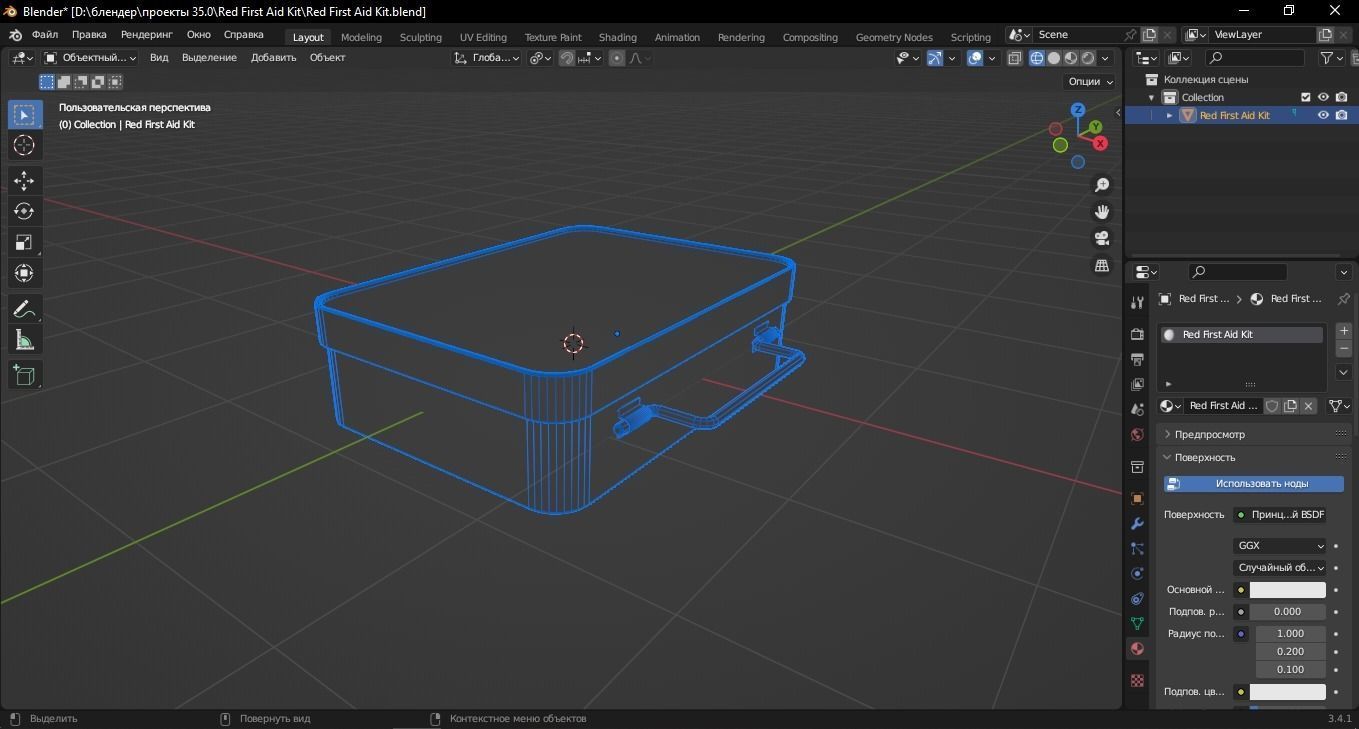Toggle show gizmos button
The width and height of the screenshot is (1359, 729).
[934, 58]
